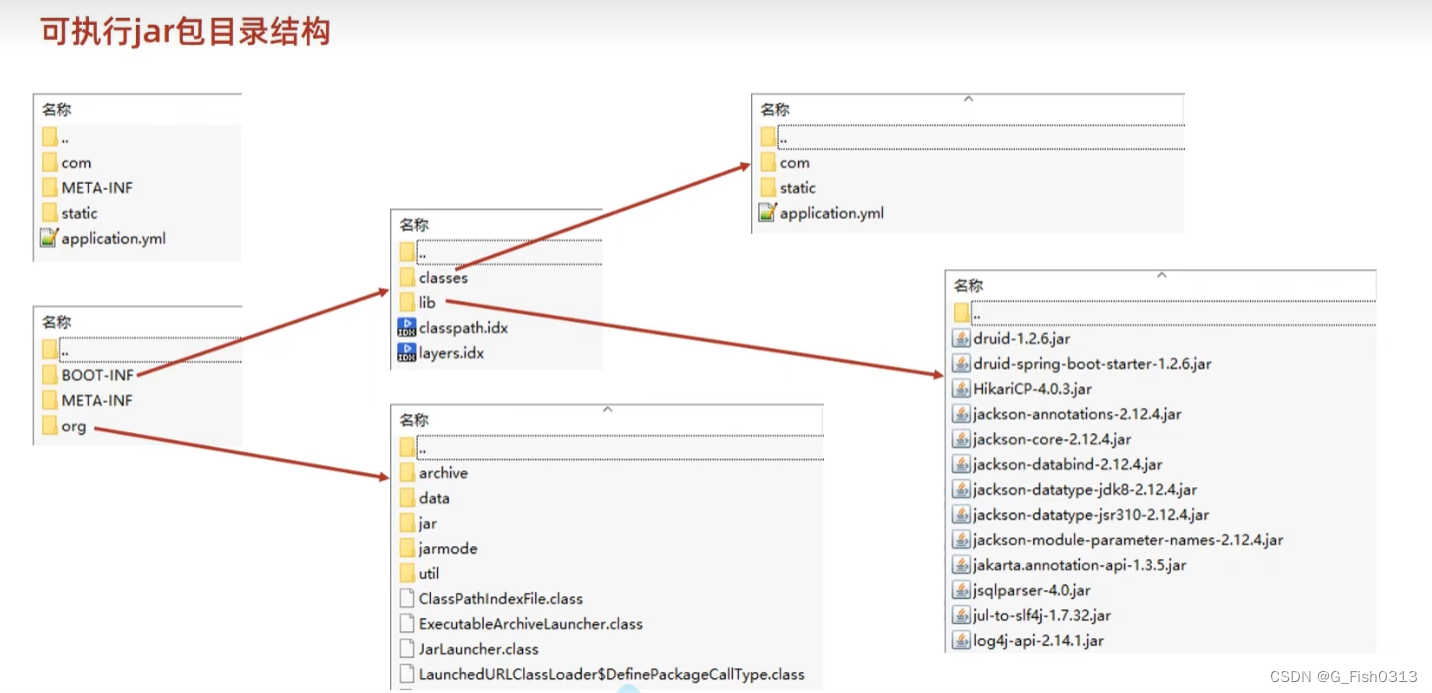Click the sort arrow above the archive folder list
The width and height of the screenshot is (1432, 693).
(607, 409)
